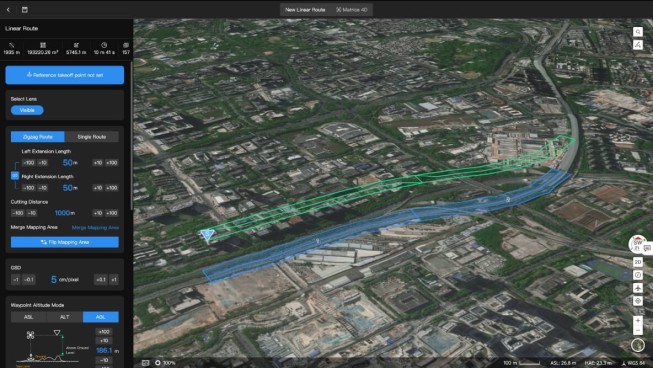
Task: Decrease Left Extension Length by 10
Action: coord(42,163)
